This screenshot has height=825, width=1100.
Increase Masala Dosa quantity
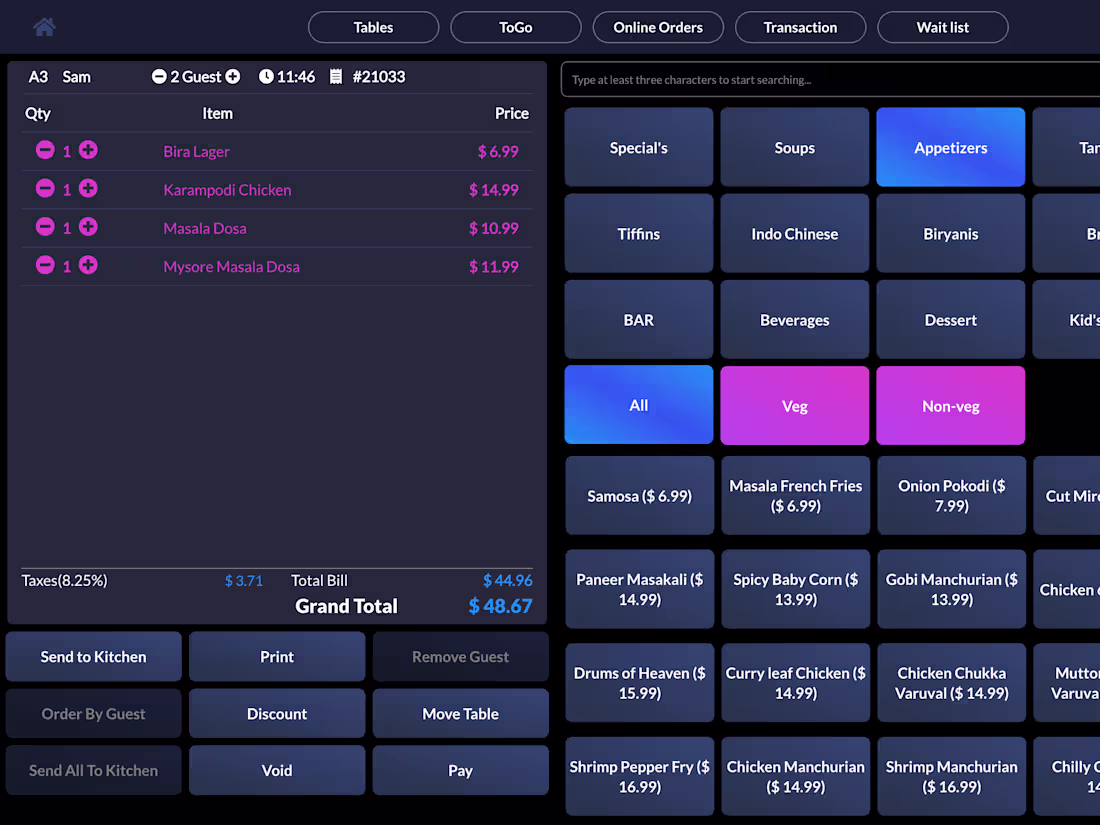tap(88, 227)
